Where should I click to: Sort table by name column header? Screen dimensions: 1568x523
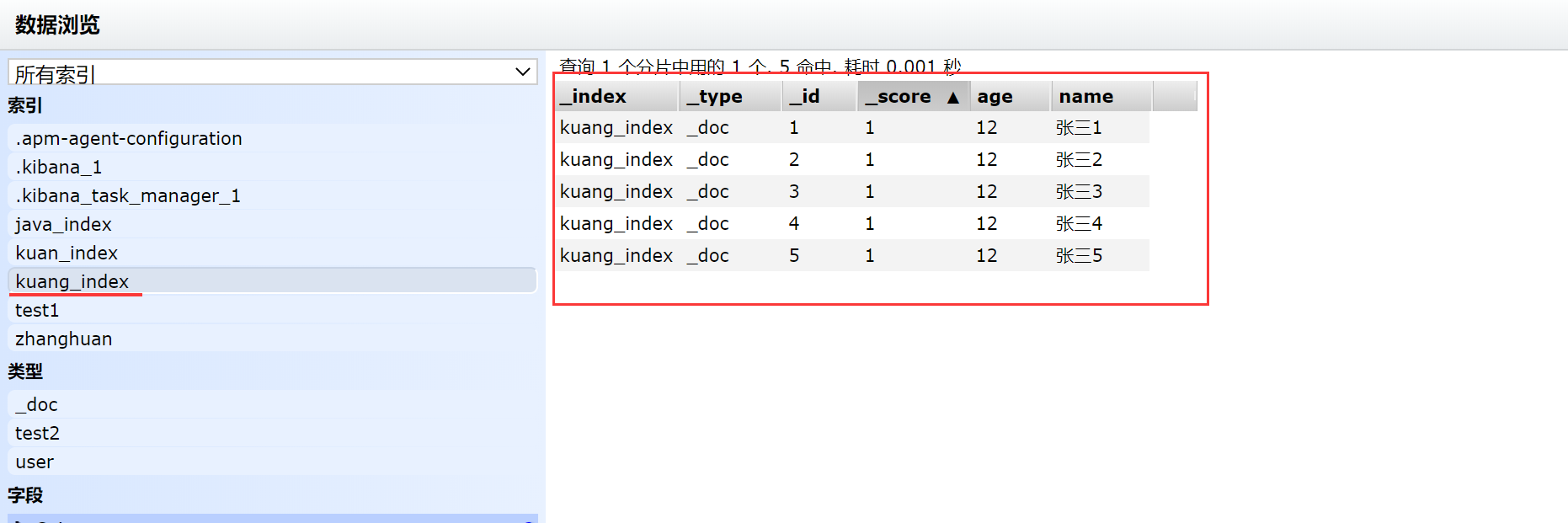tap(1101, 96)
